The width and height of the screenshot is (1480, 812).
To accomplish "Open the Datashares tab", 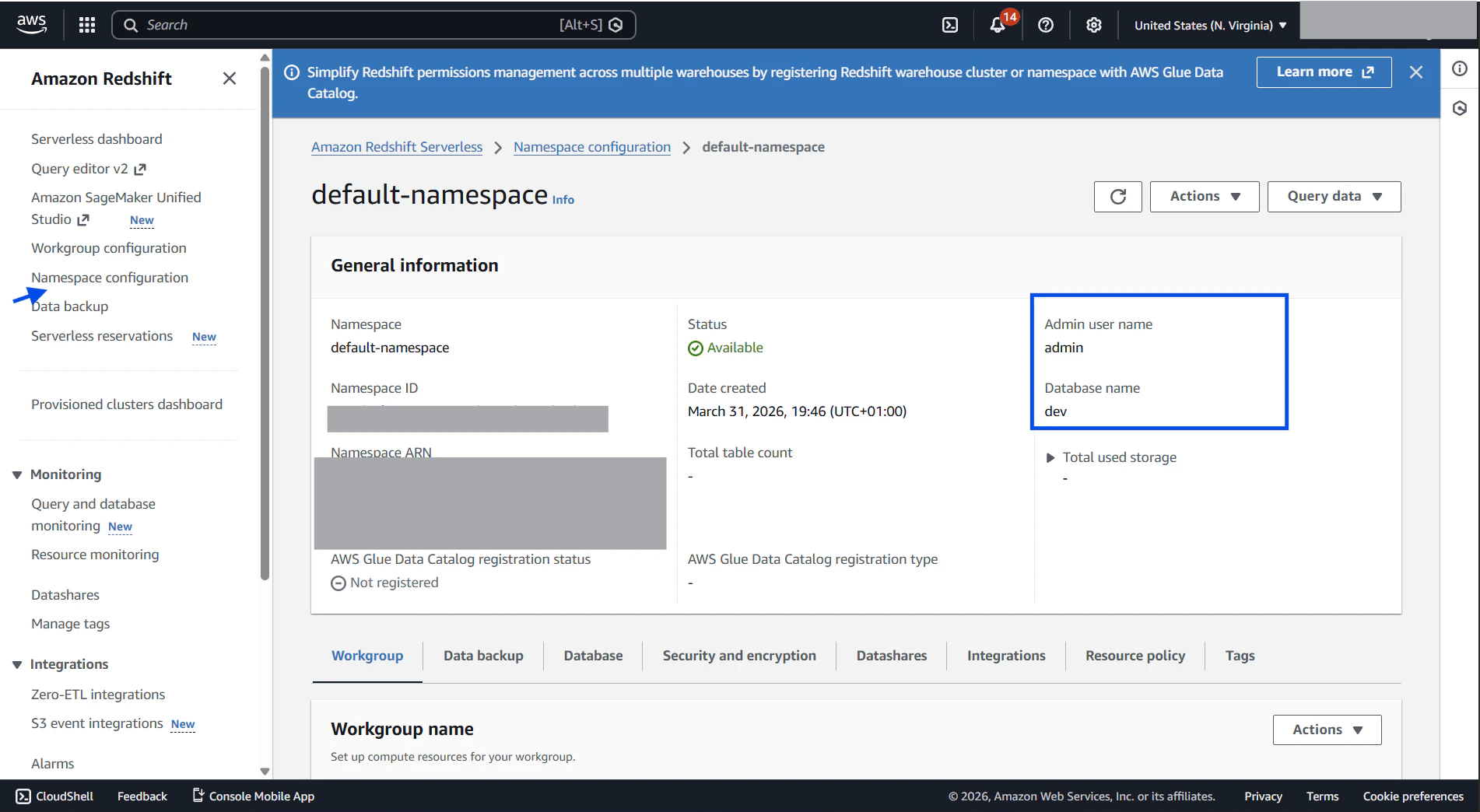I will click(892, 656).
